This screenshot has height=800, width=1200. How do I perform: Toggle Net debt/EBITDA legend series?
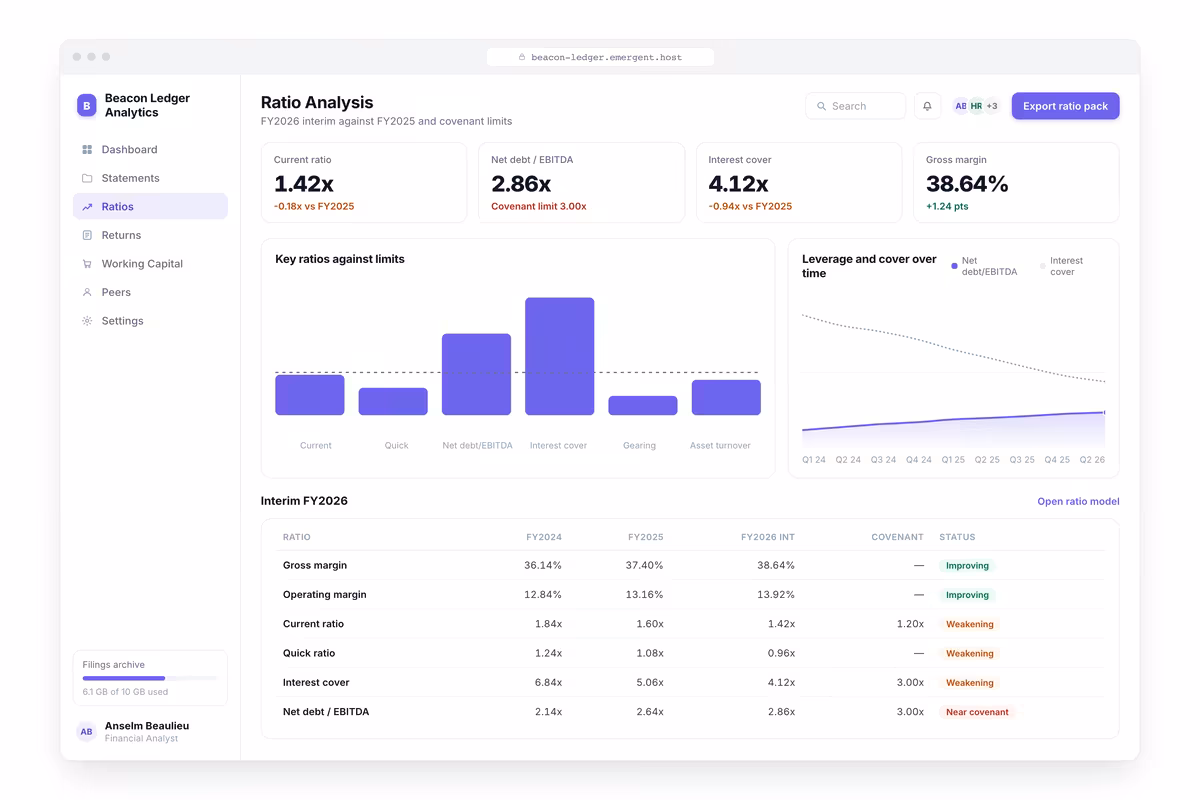point(984,266)
